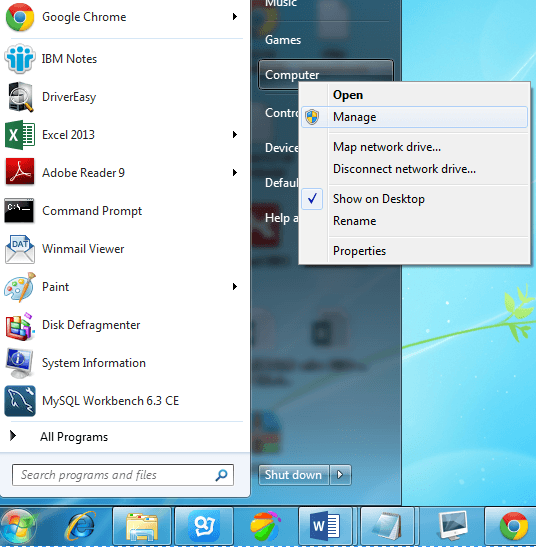Expand Paint jump list arrow

pos(235,287)
